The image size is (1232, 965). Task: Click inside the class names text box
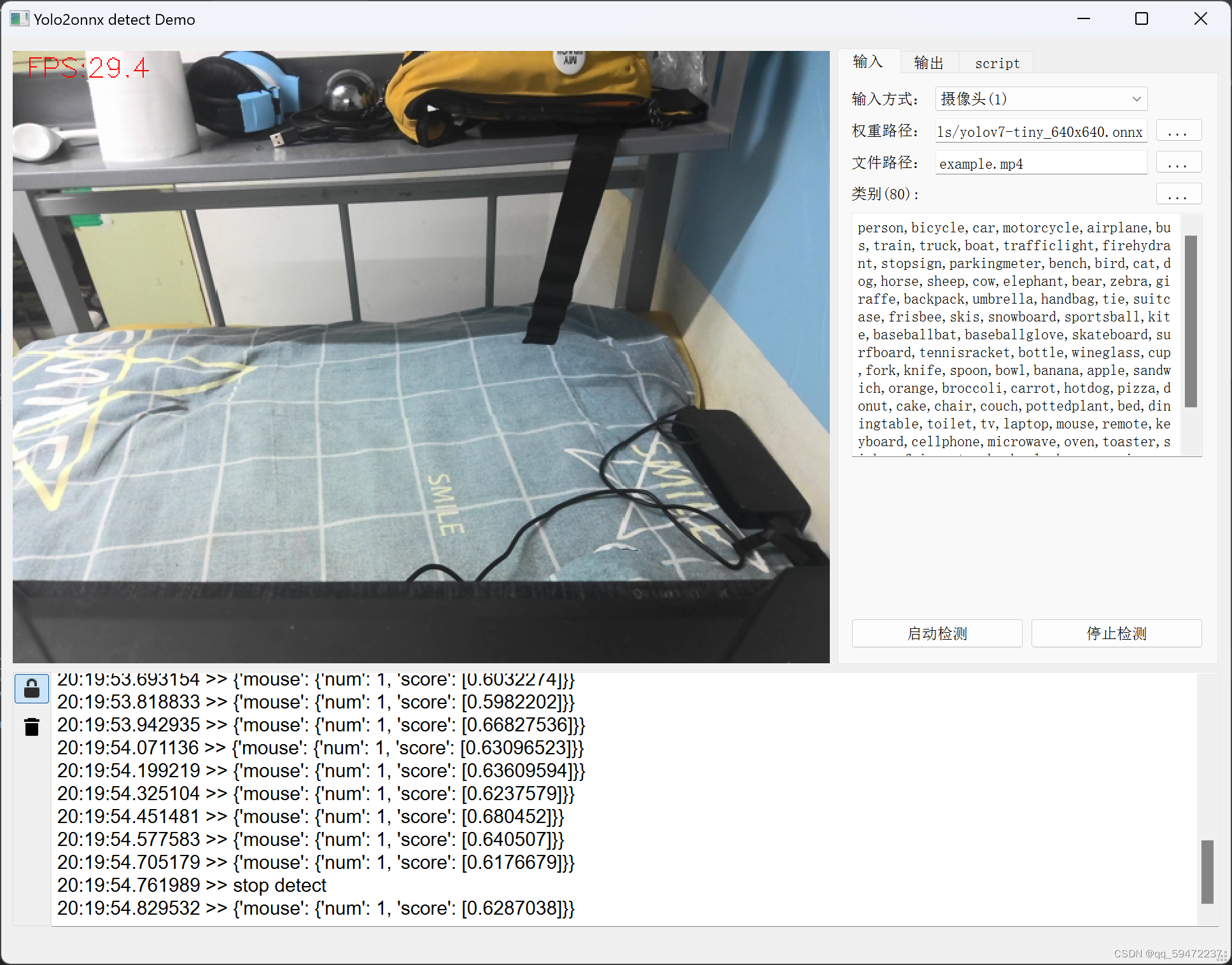pyautogui.click(x=1016, y=335)
